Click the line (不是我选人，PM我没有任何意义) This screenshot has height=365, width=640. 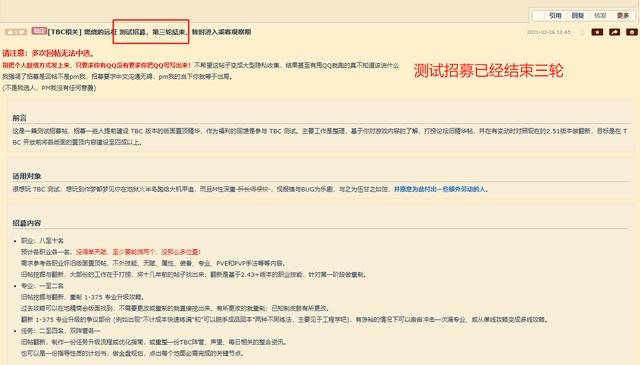click(x=49, y=88)
